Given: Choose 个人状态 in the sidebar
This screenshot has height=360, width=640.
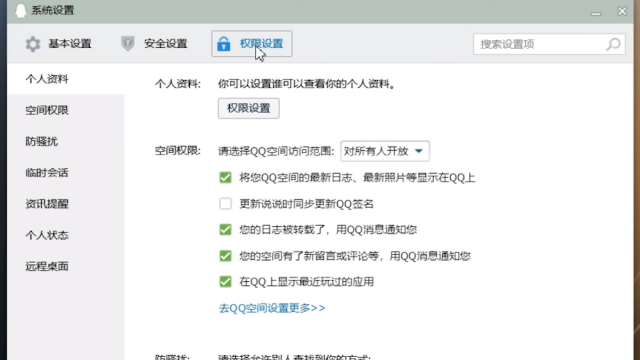Looking at the screenshot, I should pos(65,235).
